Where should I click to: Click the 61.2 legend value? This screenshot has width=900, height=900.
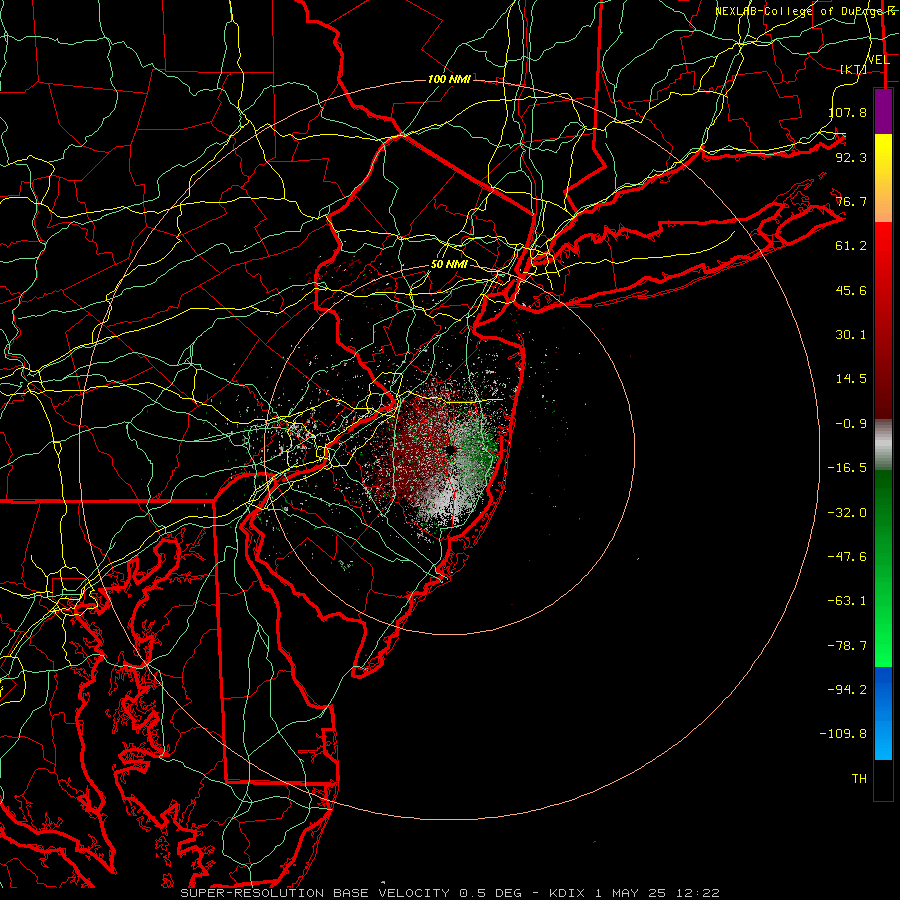tap(851, 246)
